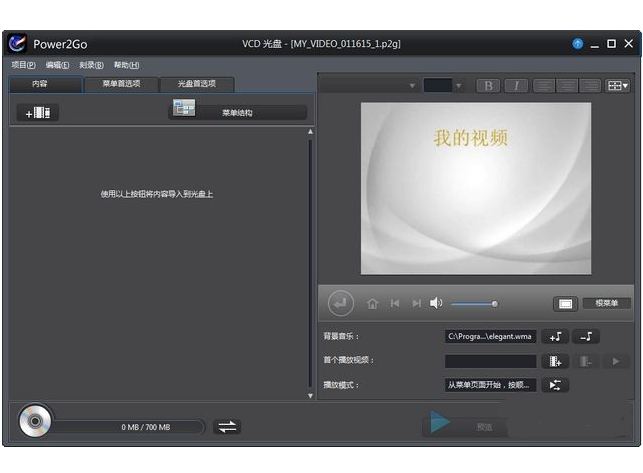Screen dimensions: 643x473
Task: Click the 我的视频 menu title
Action: pos(471,138)
